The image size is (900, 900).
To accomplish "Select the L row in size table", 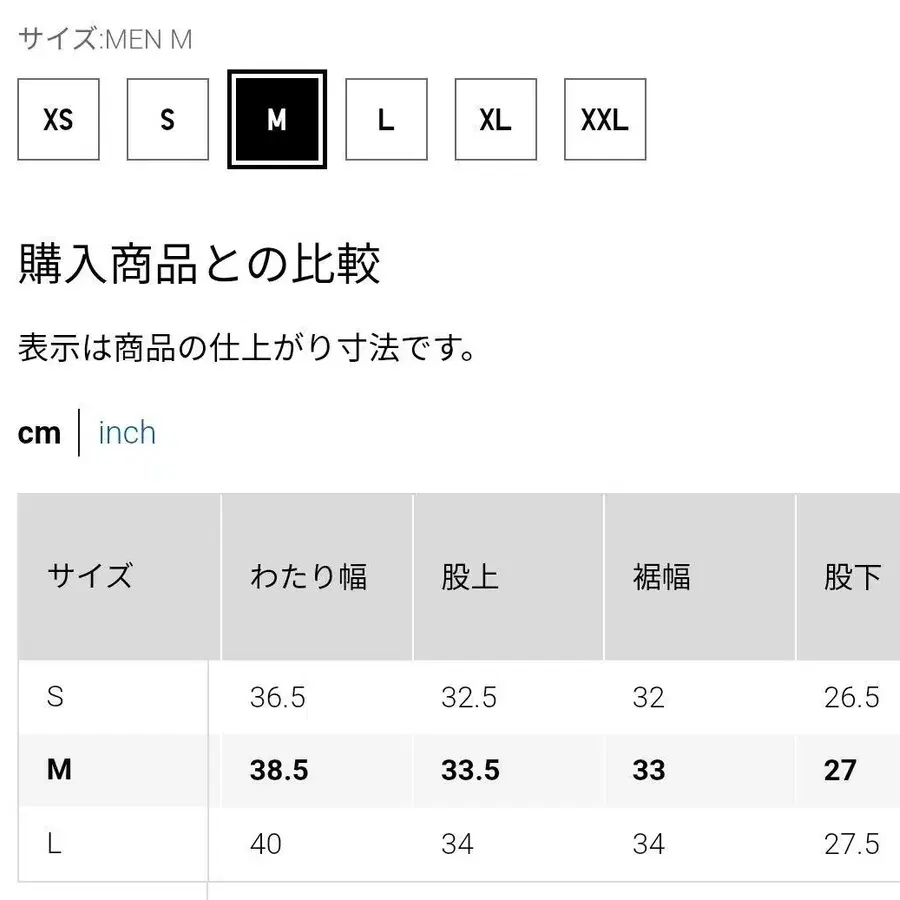I will point(55,843).
